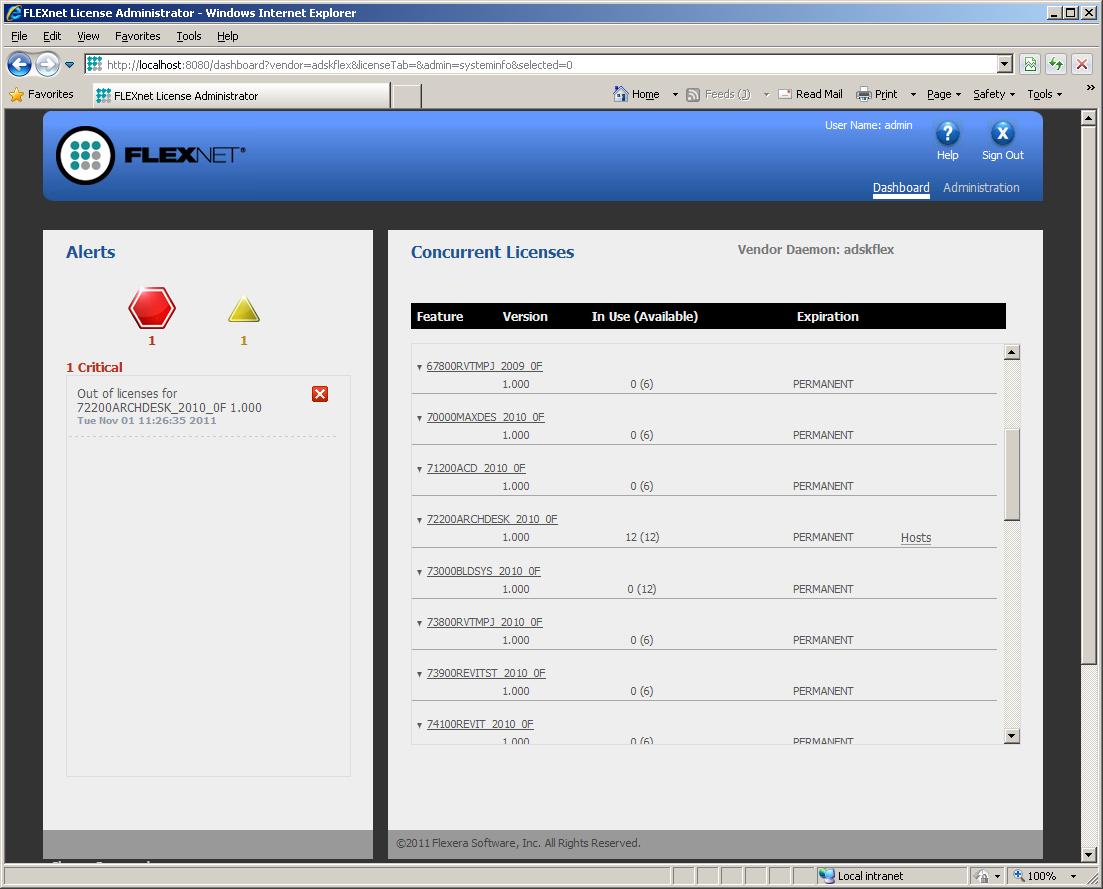This screenshot has width=1103, height=889.
Task: Click the license list scrollbar thumb
Action: (x=1012, y=474)
